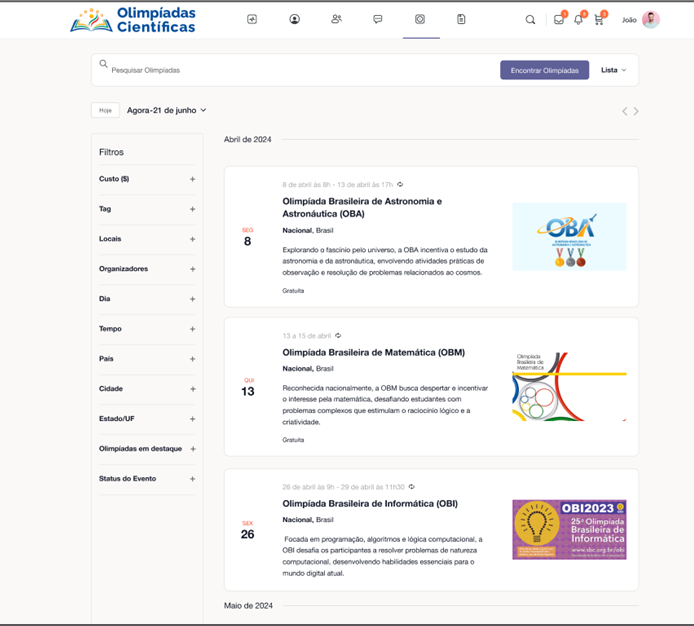Screen dimensions: 694x626
Task: Click the SEG 8 date on OBA card
Action: [247, 237]
